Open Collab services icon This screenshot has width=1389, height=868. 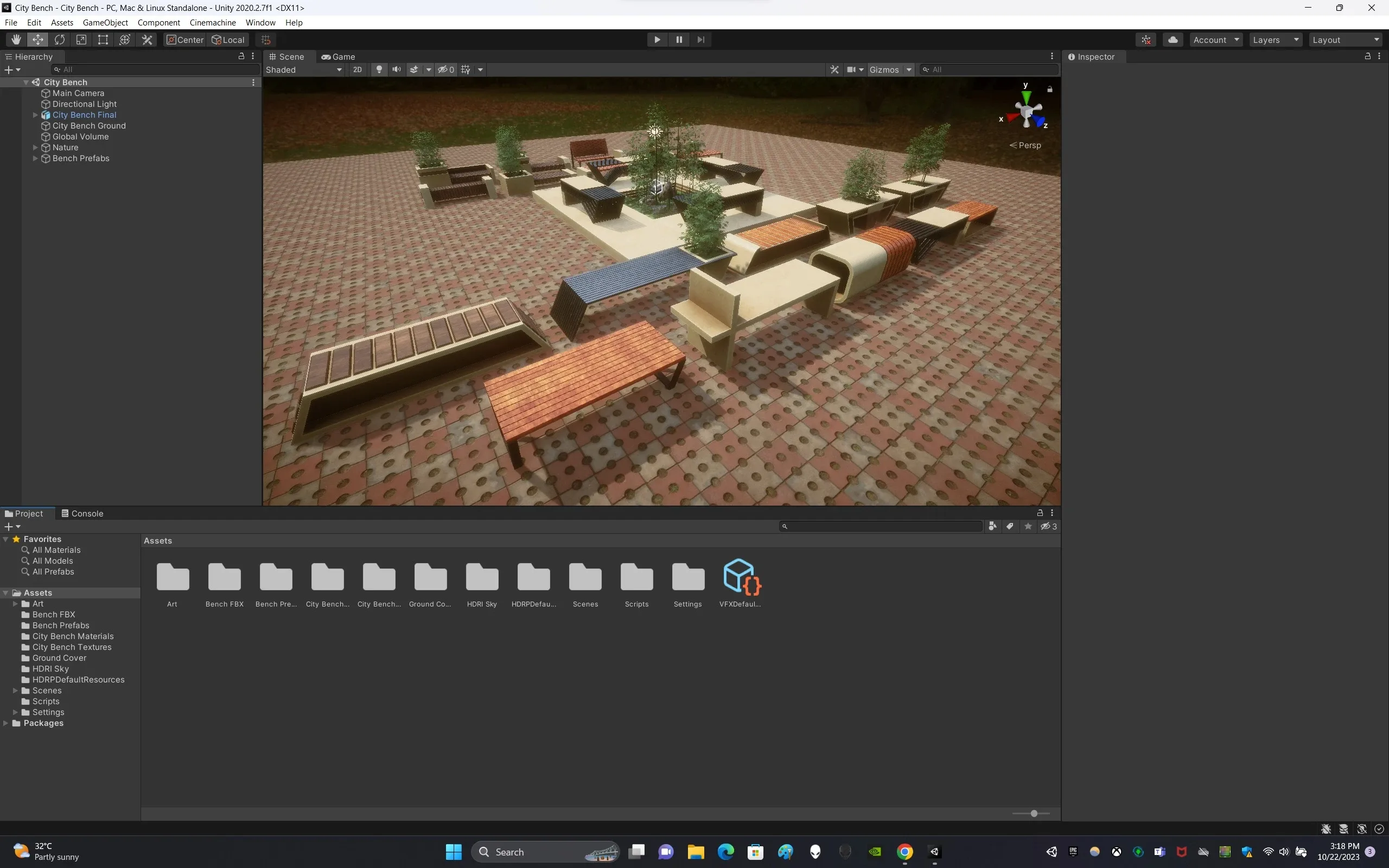(1146, 40)
